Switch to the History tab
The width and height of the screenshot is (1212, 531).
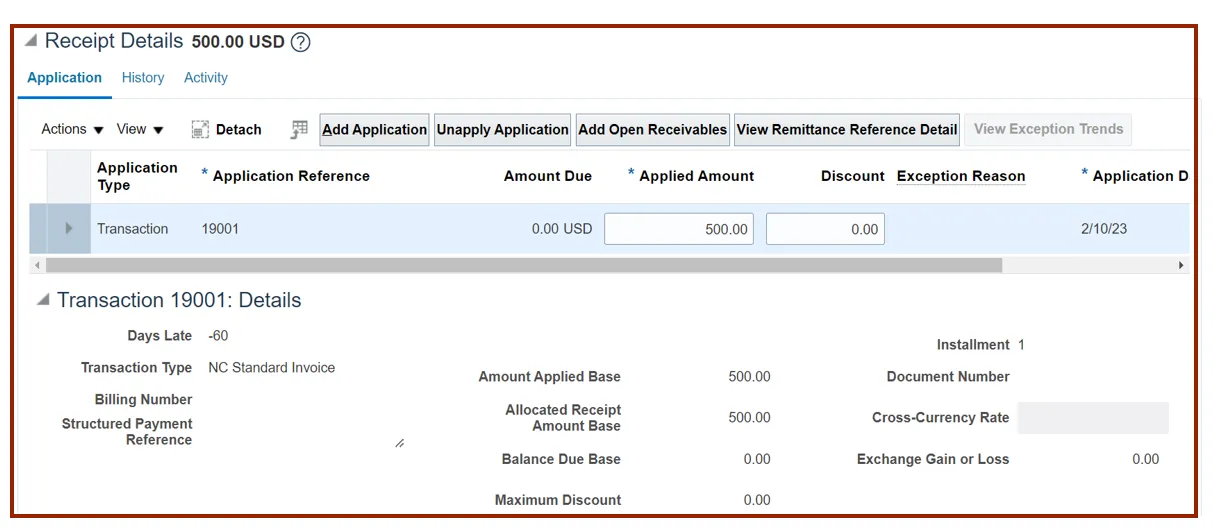pos(143,78)
